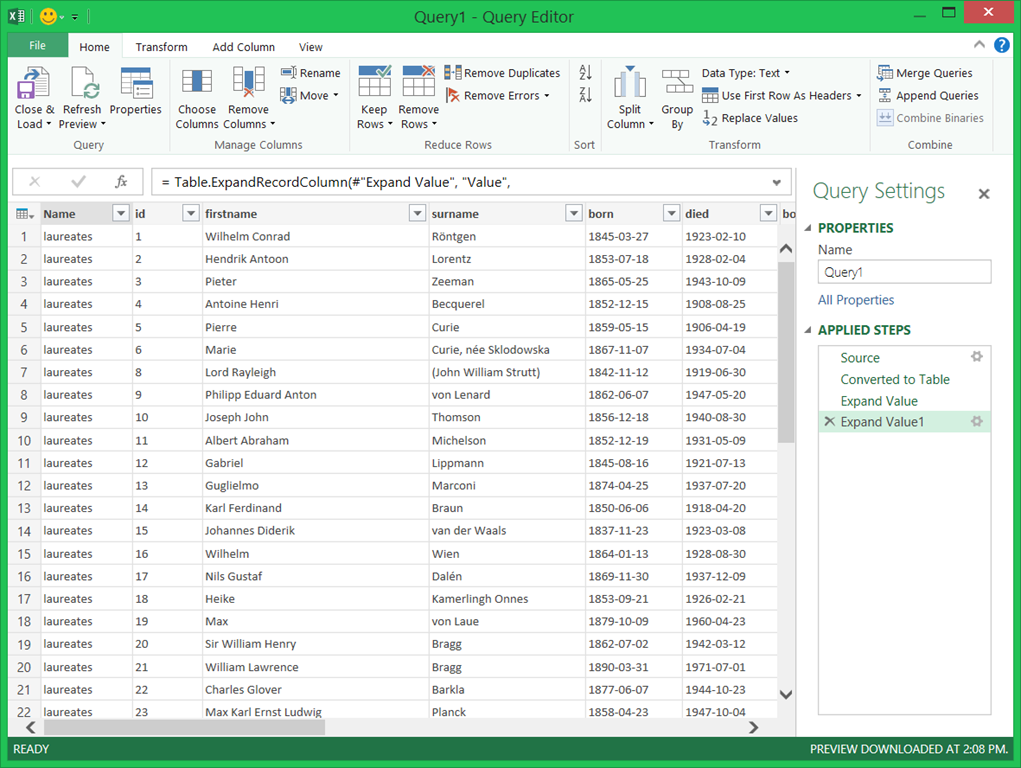This screenshot has height=768, width=1021.
Task: Open the Add Column ribbon tab
Action: tap(243, 47)
